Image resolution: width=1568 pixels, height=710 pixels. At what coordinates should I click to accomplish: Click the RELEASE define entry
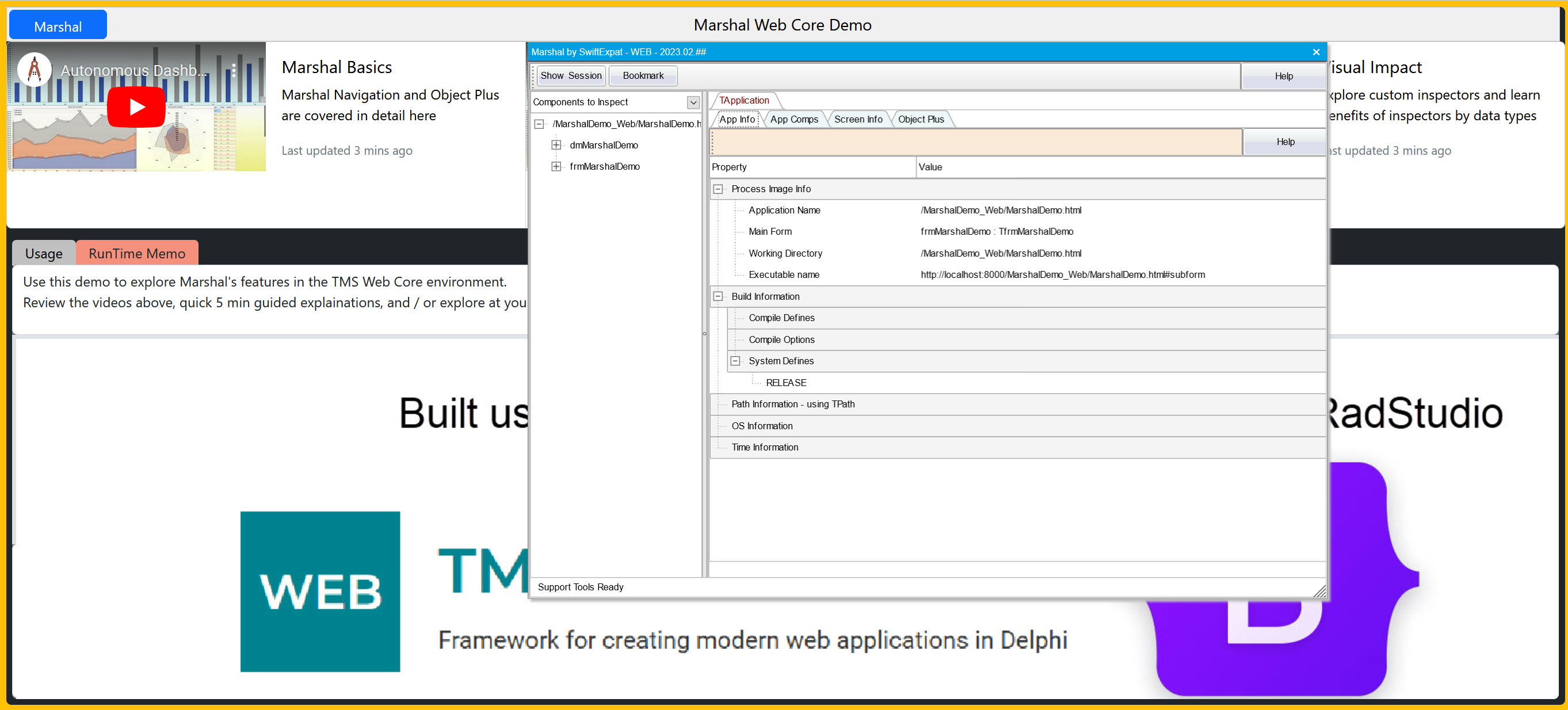pos(786,383)
